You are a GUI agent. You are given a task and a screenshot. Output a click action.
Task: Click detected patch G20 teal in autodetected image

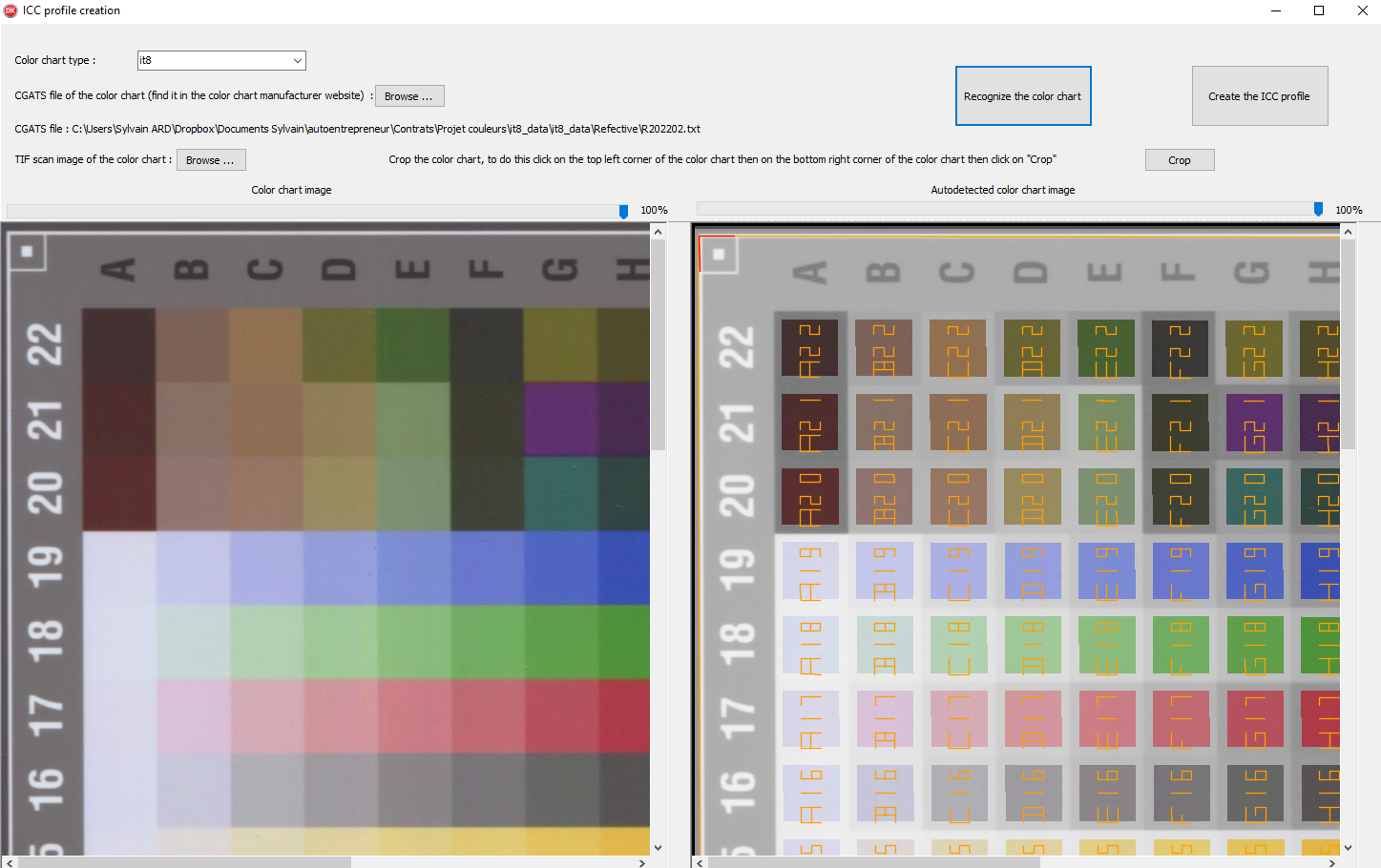point(1254,496)
